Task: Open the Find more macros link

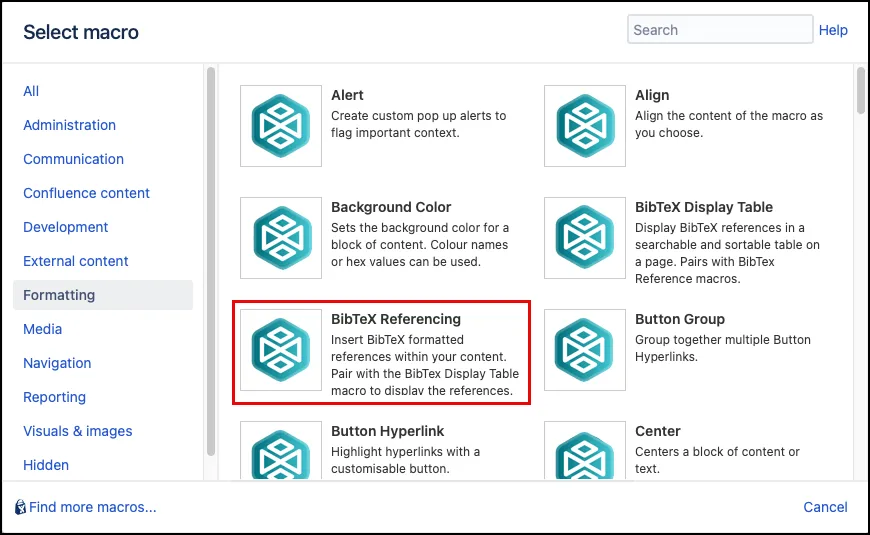Action: pos(93,507)
